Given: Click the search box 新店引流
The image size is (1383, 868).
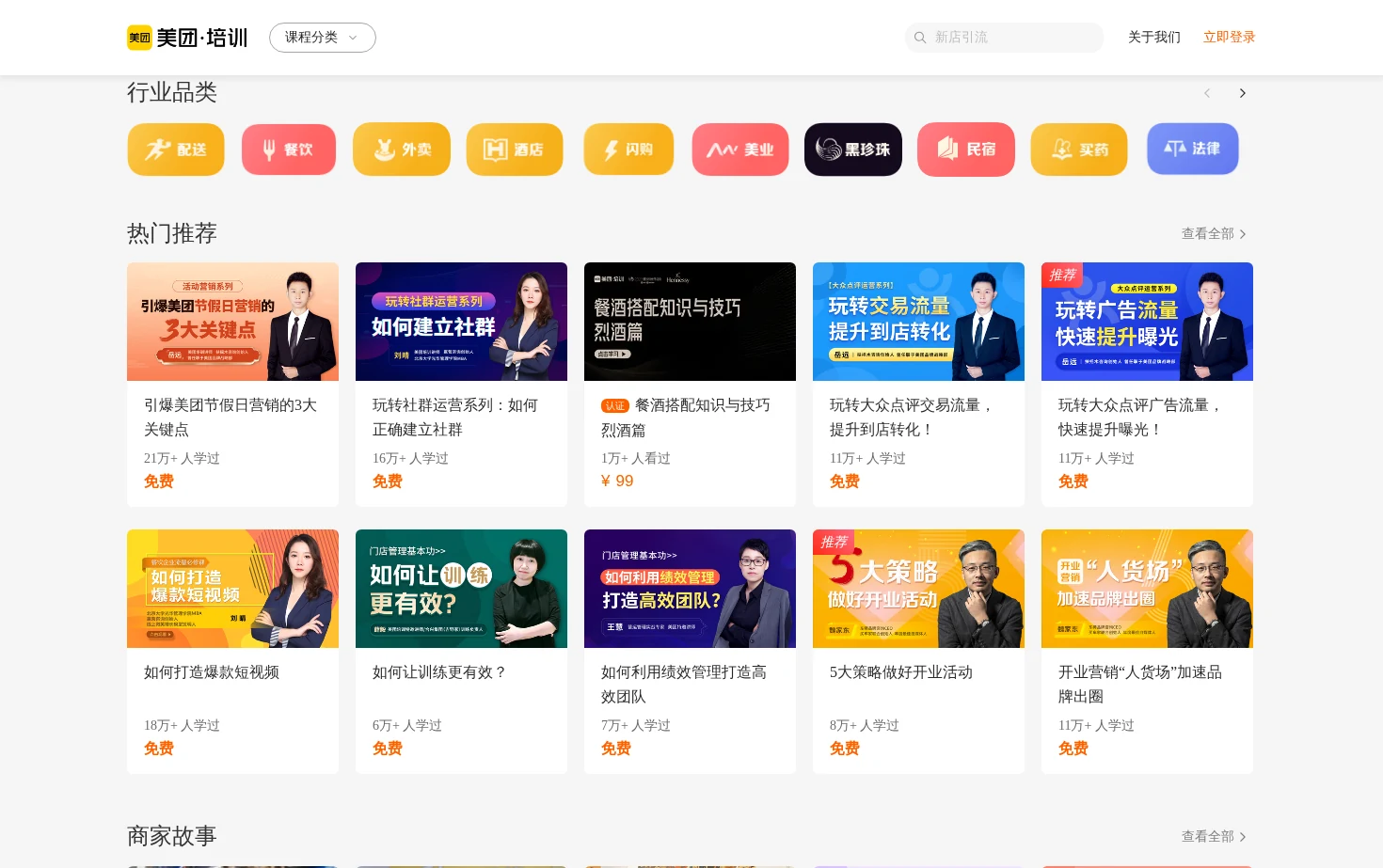Looking at the screenshot, I should coord(1004,38).
